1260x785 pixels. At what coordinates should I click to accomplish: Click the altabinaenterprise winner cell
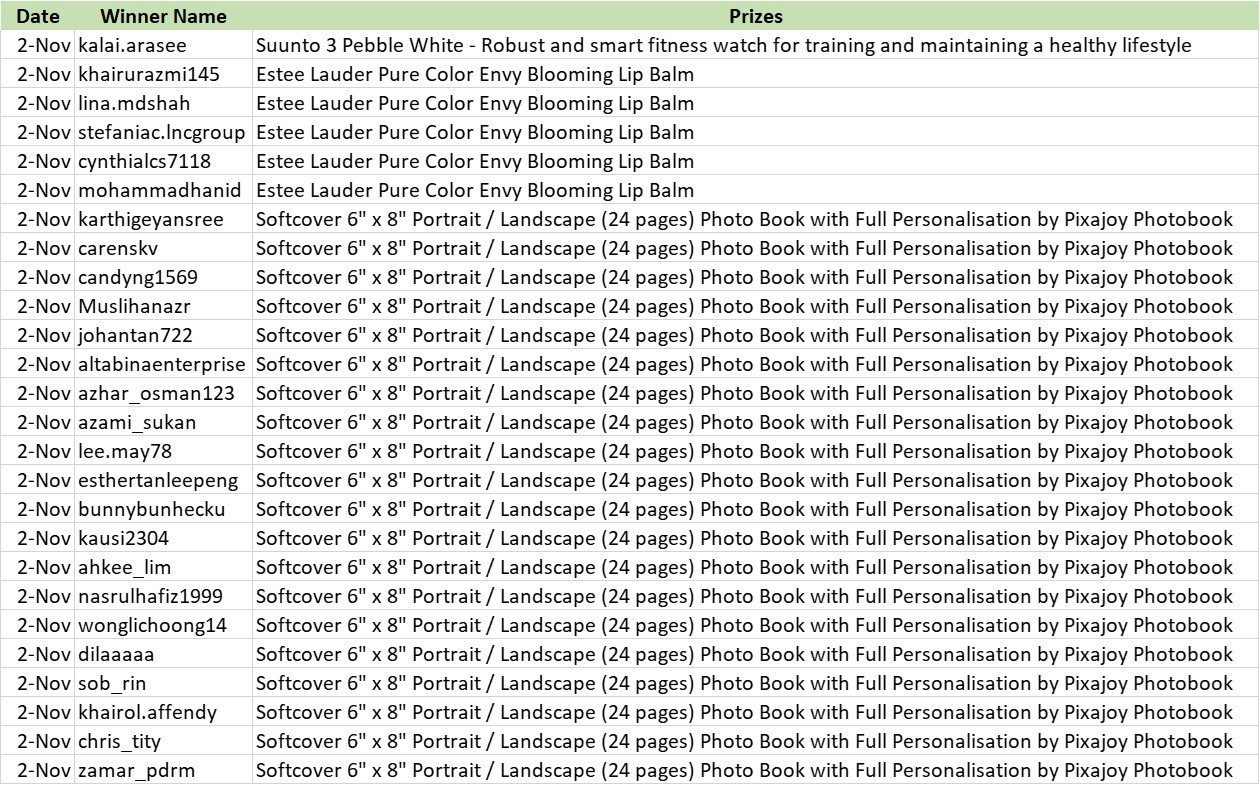[163, 365]
